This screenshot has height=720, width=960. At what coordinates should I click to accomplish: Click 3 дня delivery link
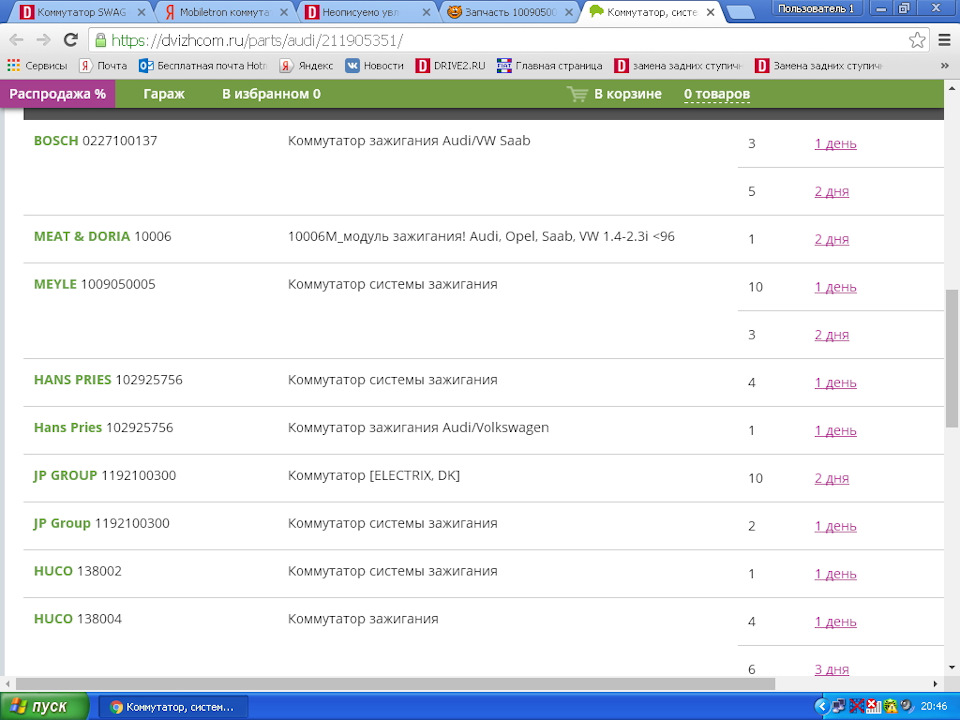pos(831,669)
